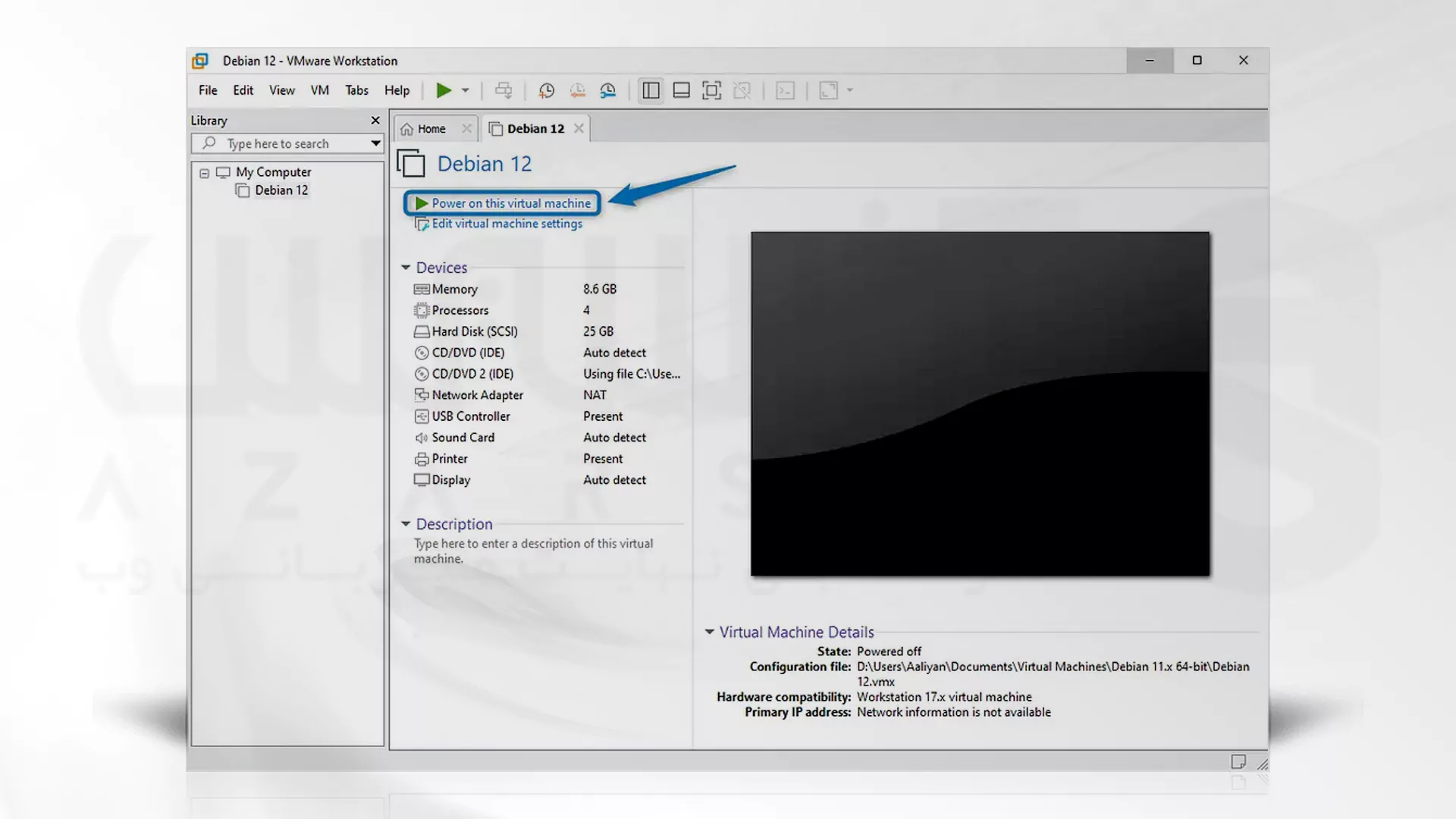The image size is (1456, 819).
Task: Collapse the My Computer tree node
Action: pyautogui.click(x=204, y=173)
